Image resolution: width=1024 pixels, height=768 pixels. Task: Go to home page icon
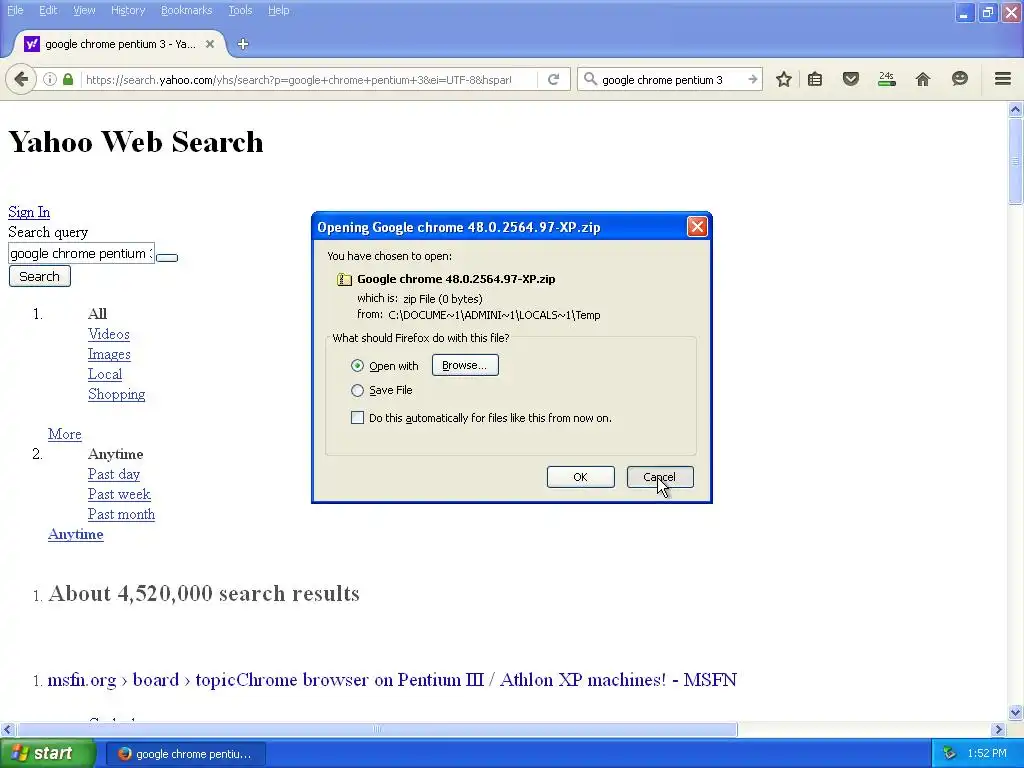923,80
